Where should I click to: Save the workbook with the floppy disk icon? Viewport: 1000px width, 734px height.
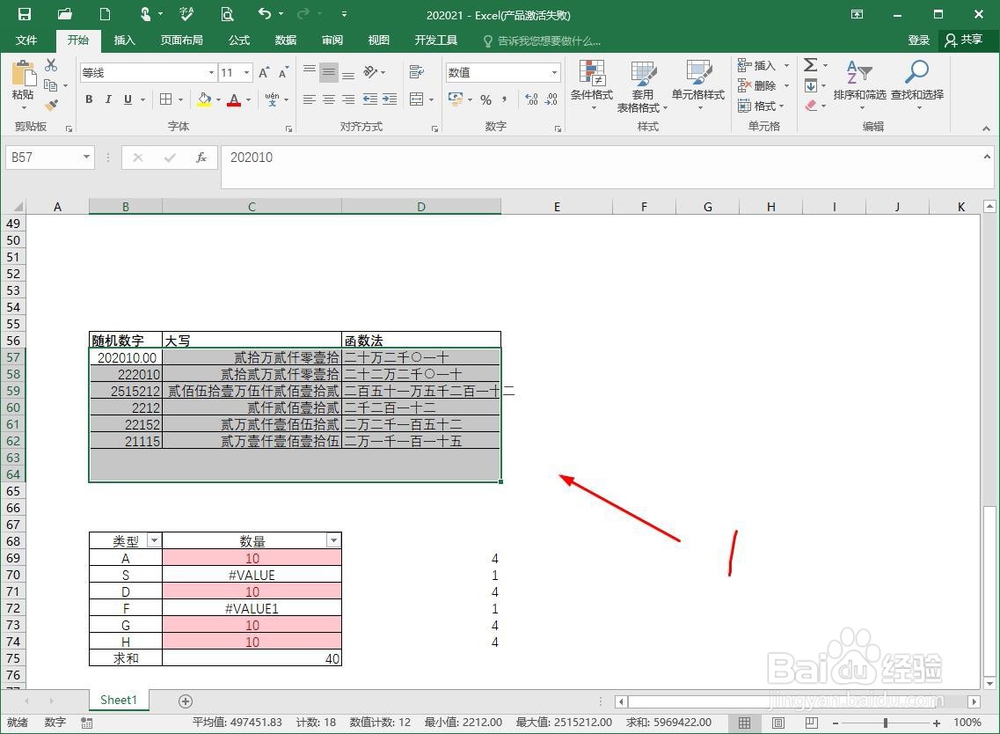point(24,14)
